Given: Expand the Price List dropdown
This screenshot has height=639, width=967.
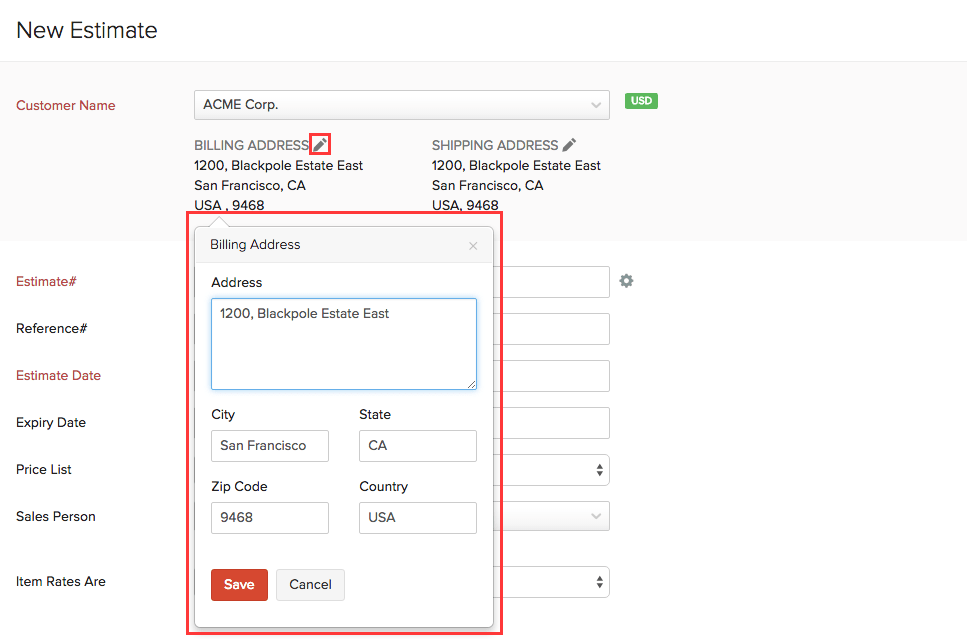Looking at the screenshot, I should pos(599,470).
